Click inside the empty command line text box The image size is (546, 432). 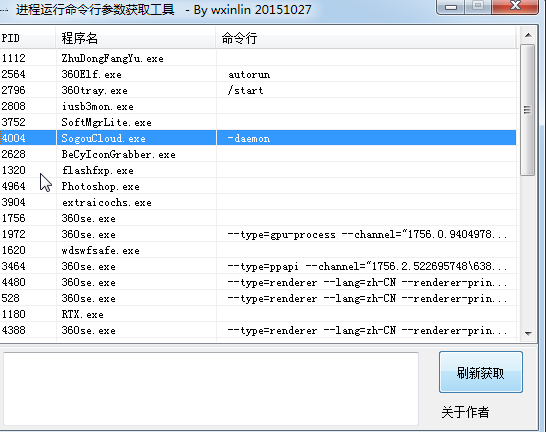pyautogui.click(x=211, y=388)
